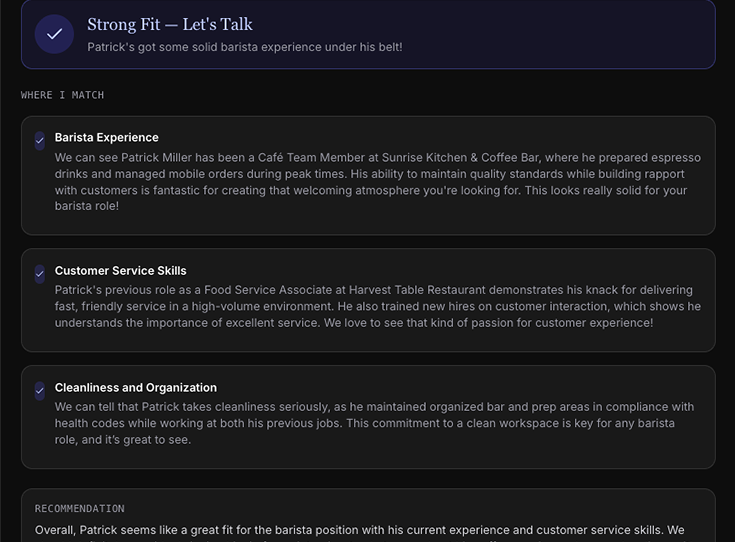Select the "Strong Fit — Let's Talk" heading
735x542 pixels.
pyautogui.click(x=170, y=25)
